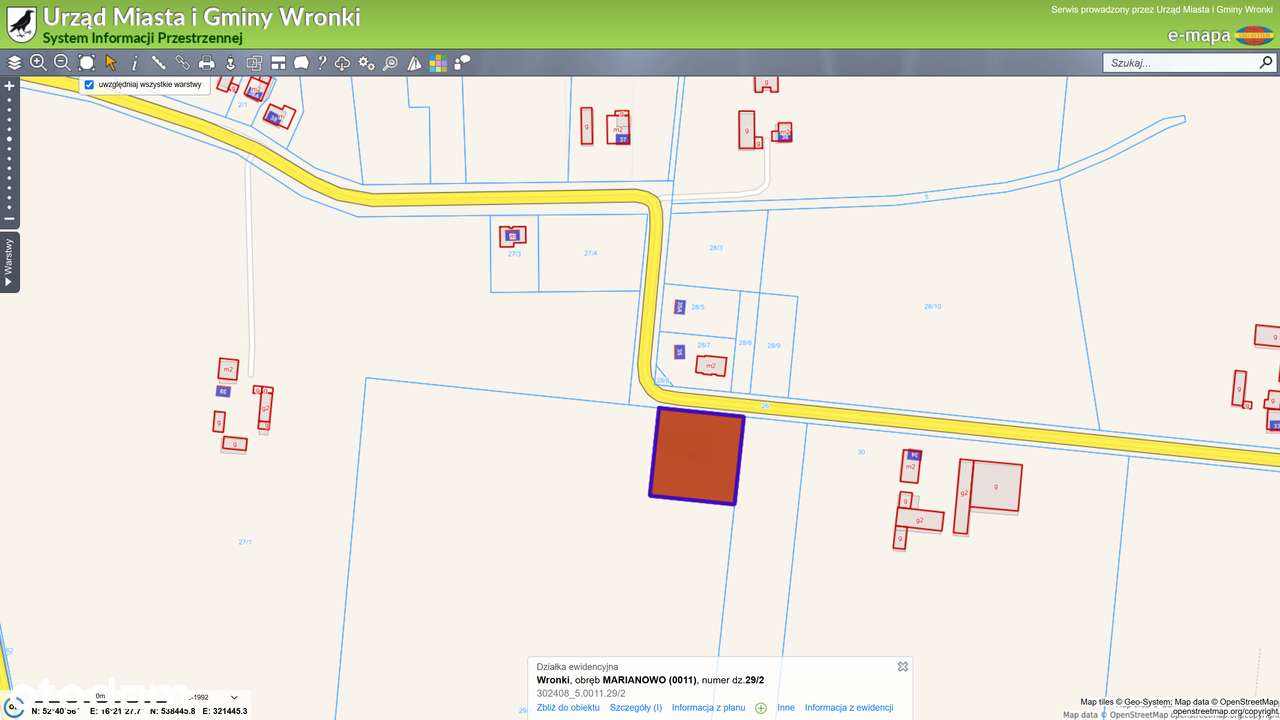1280x720 pixels.
Task: Open the 'Informacja z planu' link
Action: 708,708
